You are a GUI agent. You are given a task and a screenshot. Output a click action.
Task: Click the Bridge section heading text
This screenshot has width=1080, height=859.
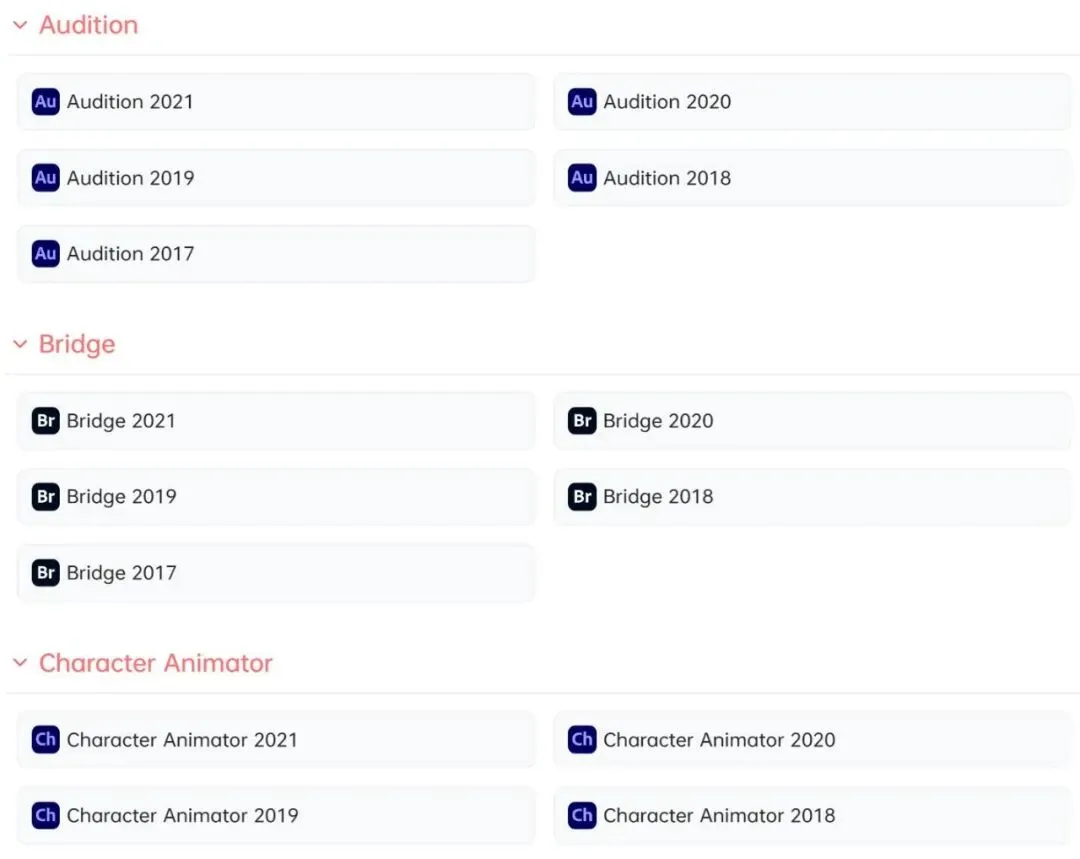(x=77, y=345)
